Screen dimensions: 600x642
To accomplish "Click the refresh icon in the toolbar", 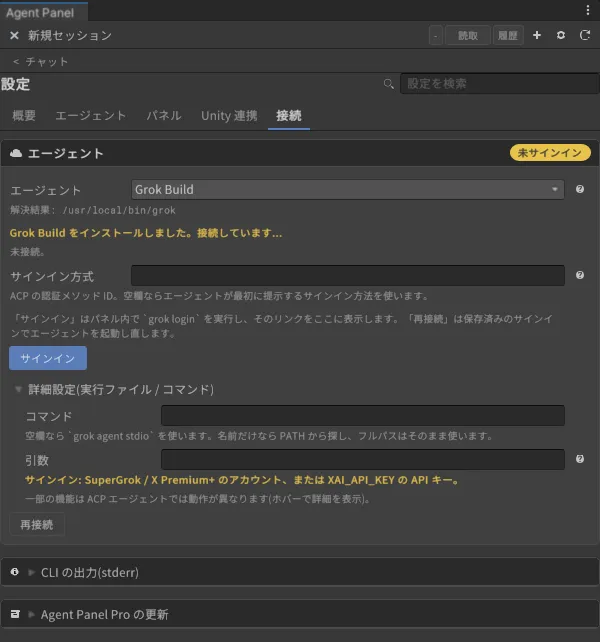I will [x=585, y=35].
